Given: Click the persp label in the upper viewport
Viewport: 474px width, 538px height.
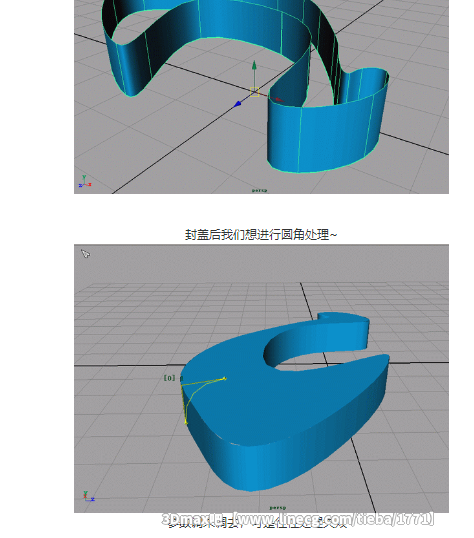Looking at the screenshot, I should tap(259, 190).
